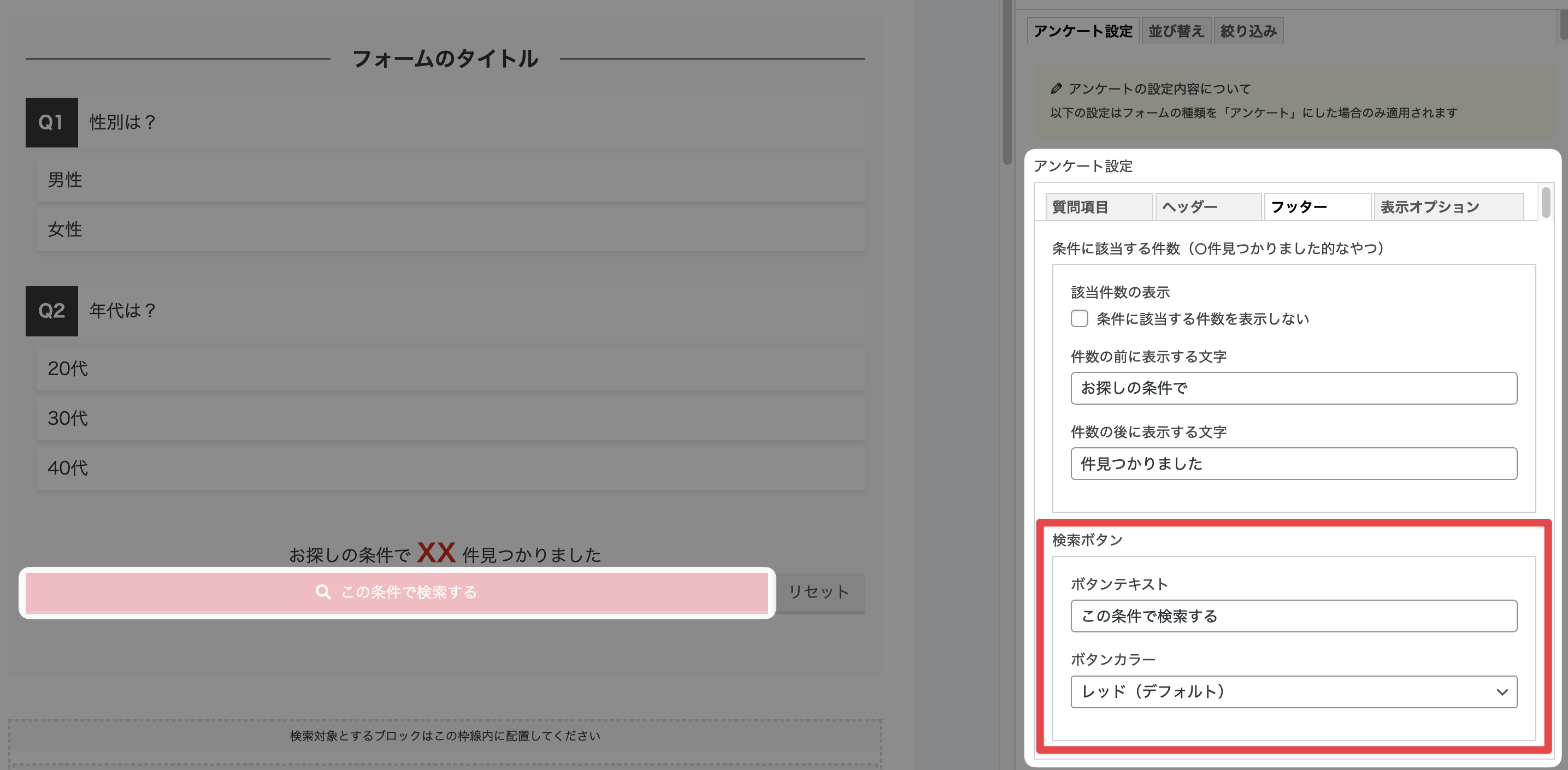The height and width of the screenshot is (770, 1568).
Task: Click the settings panel inner scrollbar
Action: point(1546,203)
